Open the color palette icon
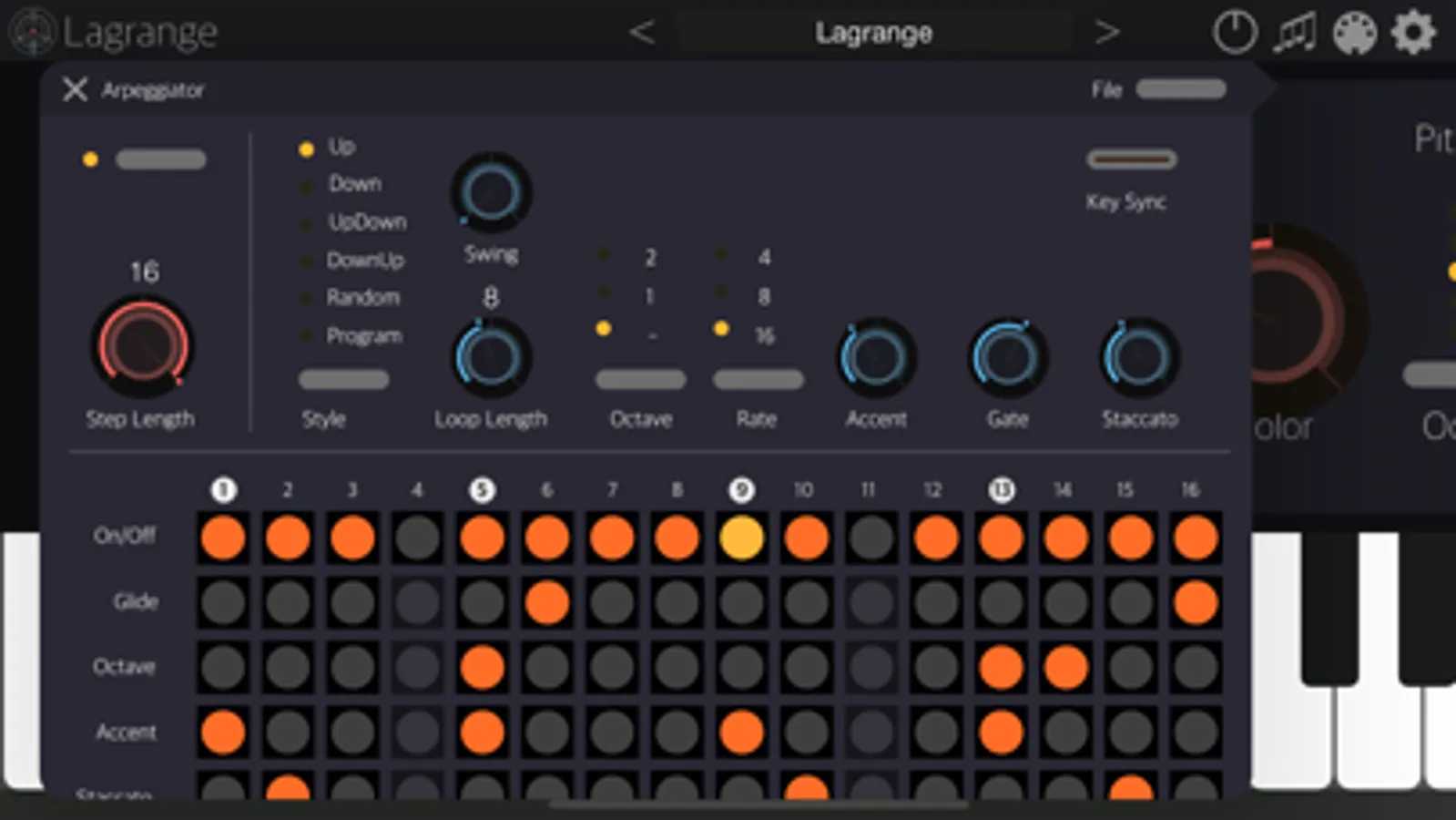This screenshot has width=1456, height=820. tap(1354, 34)
